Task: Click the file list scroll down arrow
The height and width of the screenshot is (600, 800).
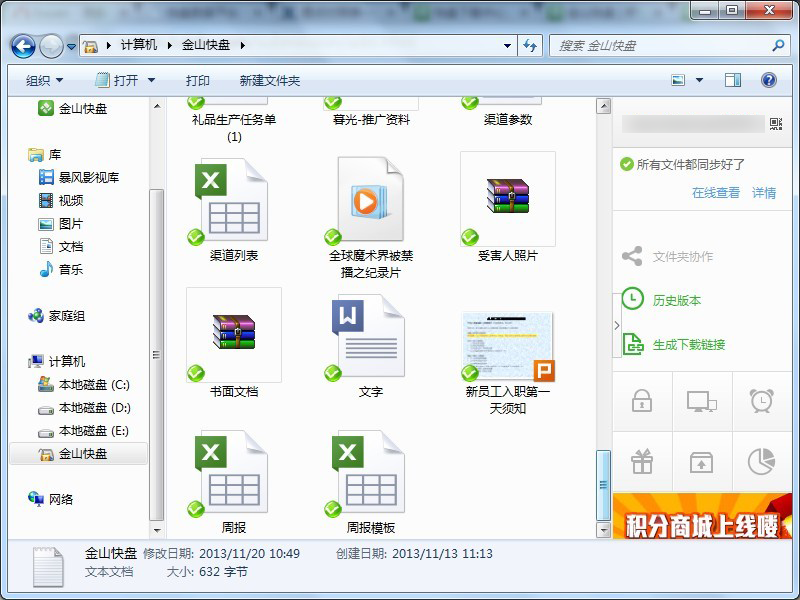Action: point(603,530)
